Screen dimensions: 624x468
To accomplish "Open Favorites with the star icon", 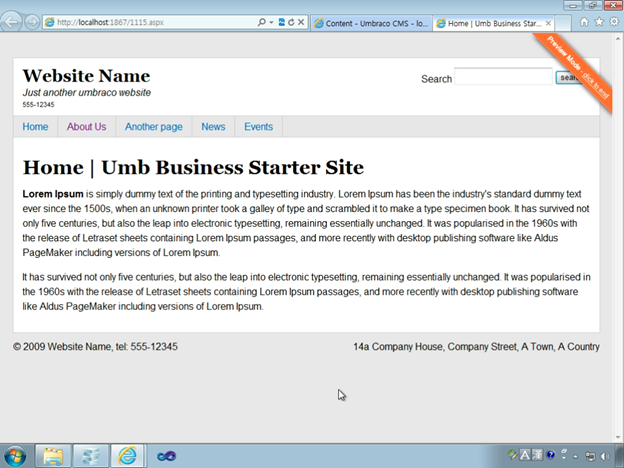I will [599, 22].
